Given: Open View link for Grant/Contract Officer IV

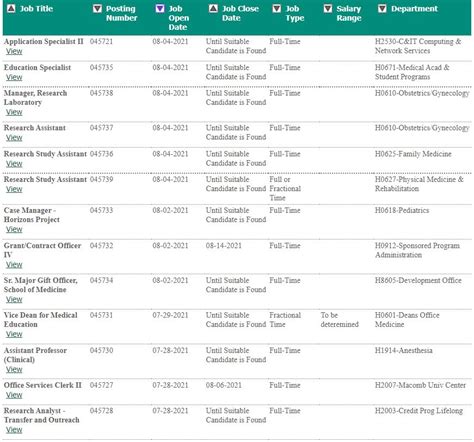Looking at the screenshot, I should (14, 265).
